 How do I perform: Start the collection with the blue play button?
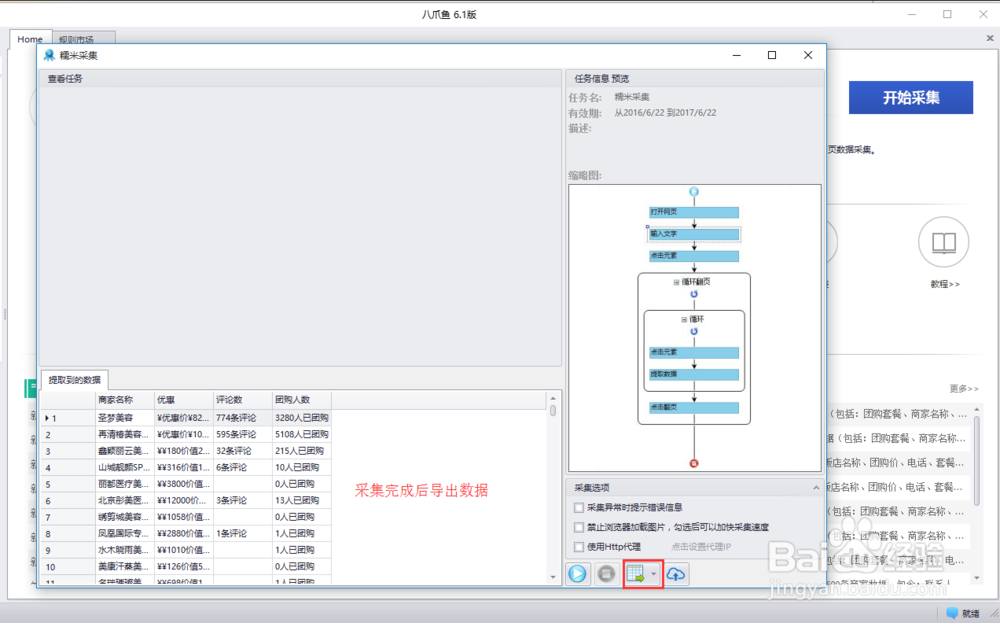578,574
